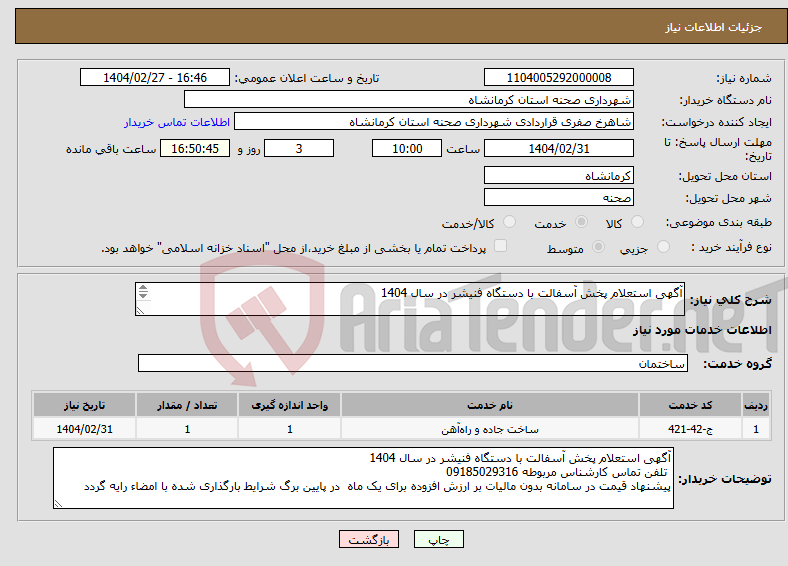Select the خدمت radio button
Image resolution: width=788 pixels, height=566 pixels.
(x=581, y=222)
